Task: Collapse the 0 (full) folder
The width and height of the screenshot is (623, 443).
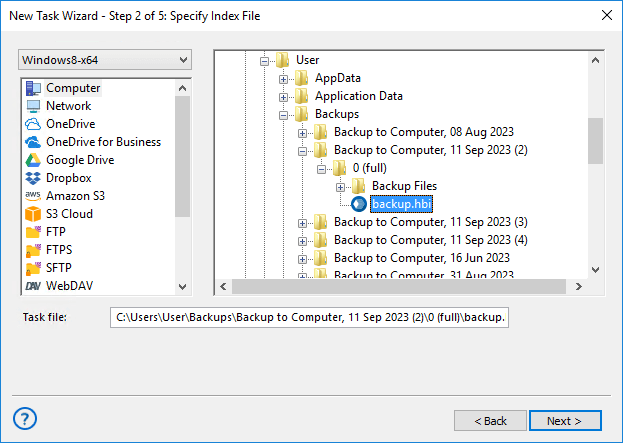Action: pyautogui.click(x=322, y=169)
